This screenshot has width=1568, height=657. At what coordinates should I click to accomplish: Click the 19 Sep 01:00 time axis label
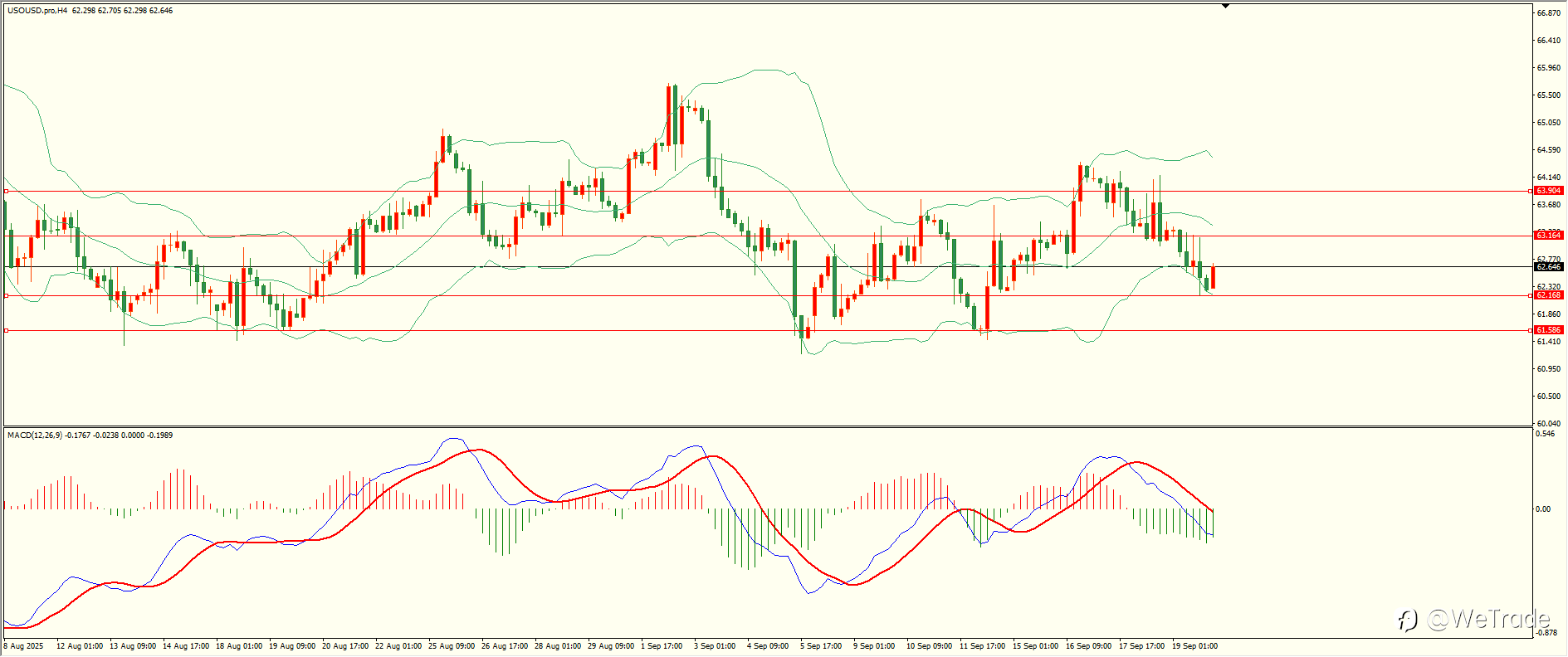coord(1194,645)
